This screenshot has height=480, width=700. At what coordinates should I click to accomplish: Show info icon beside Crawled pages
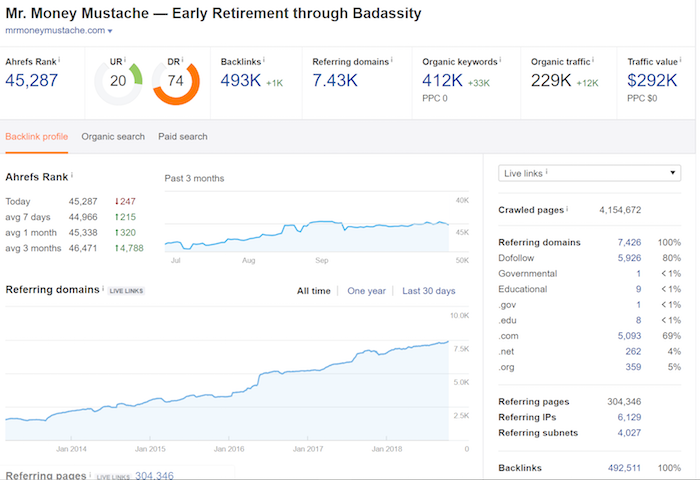coord(567,208)
